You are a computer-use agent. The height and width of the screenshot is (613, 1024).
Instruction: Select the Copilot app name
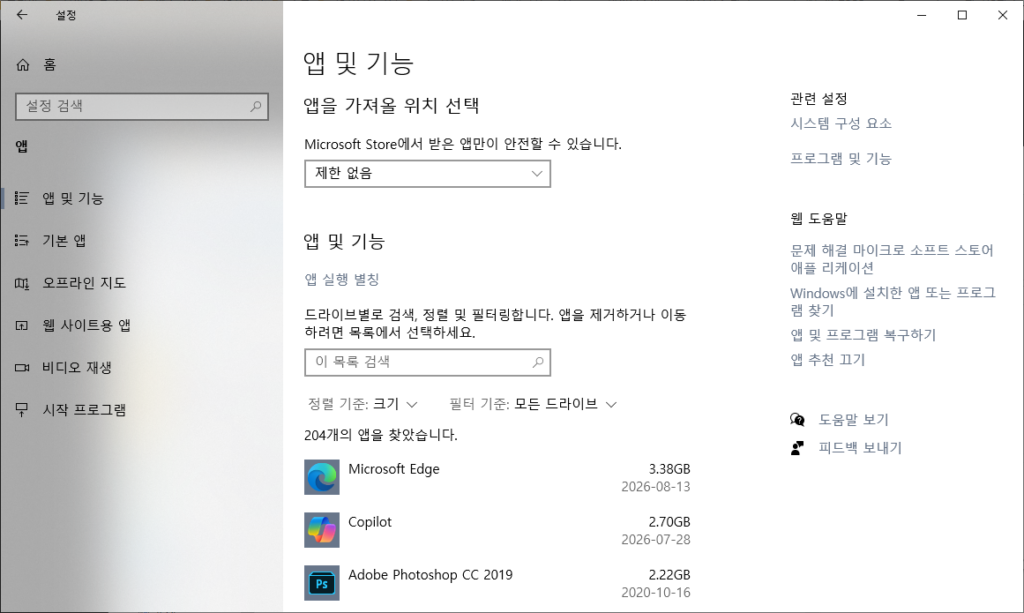(370, 522)
